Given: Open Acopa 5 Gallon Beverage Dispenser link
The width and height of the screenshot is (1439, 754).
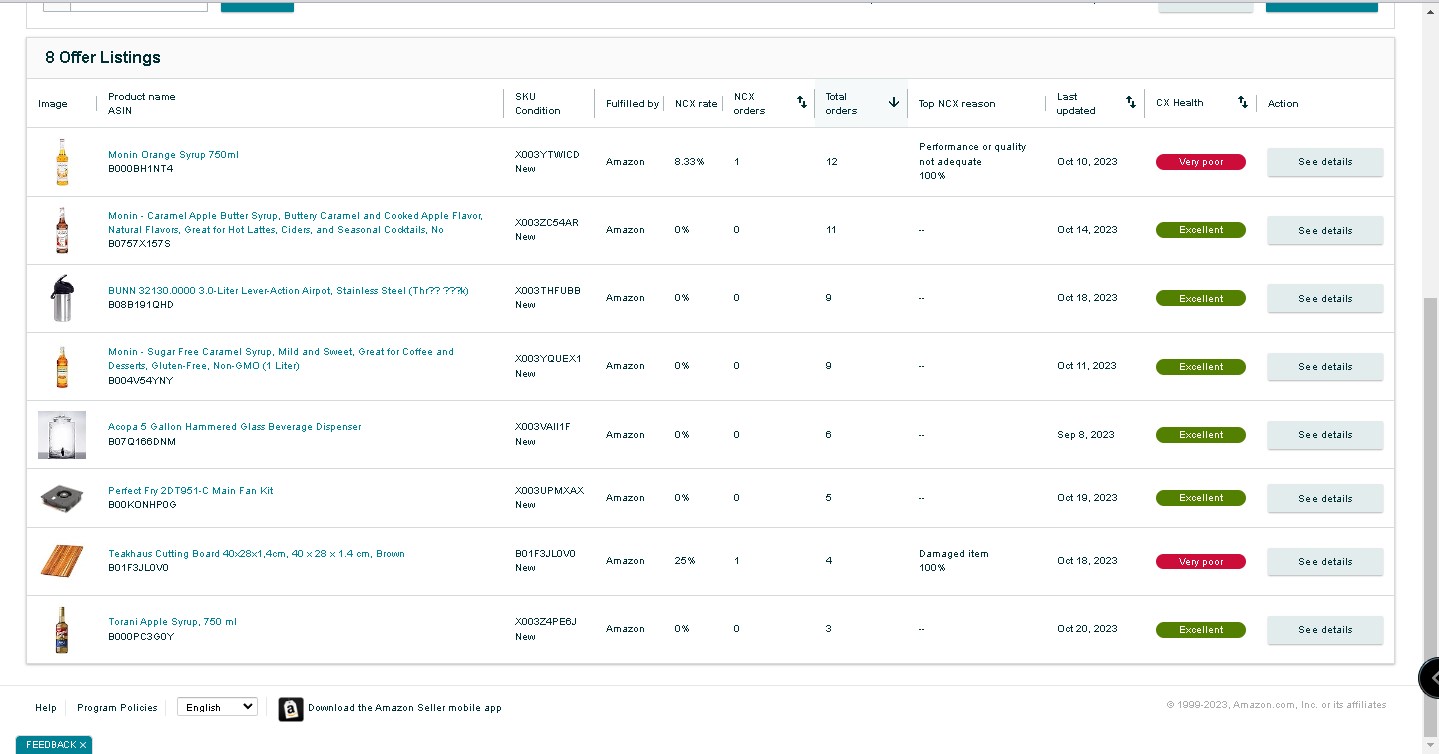Looking at the screenshot, I should [x=235, y=427].
